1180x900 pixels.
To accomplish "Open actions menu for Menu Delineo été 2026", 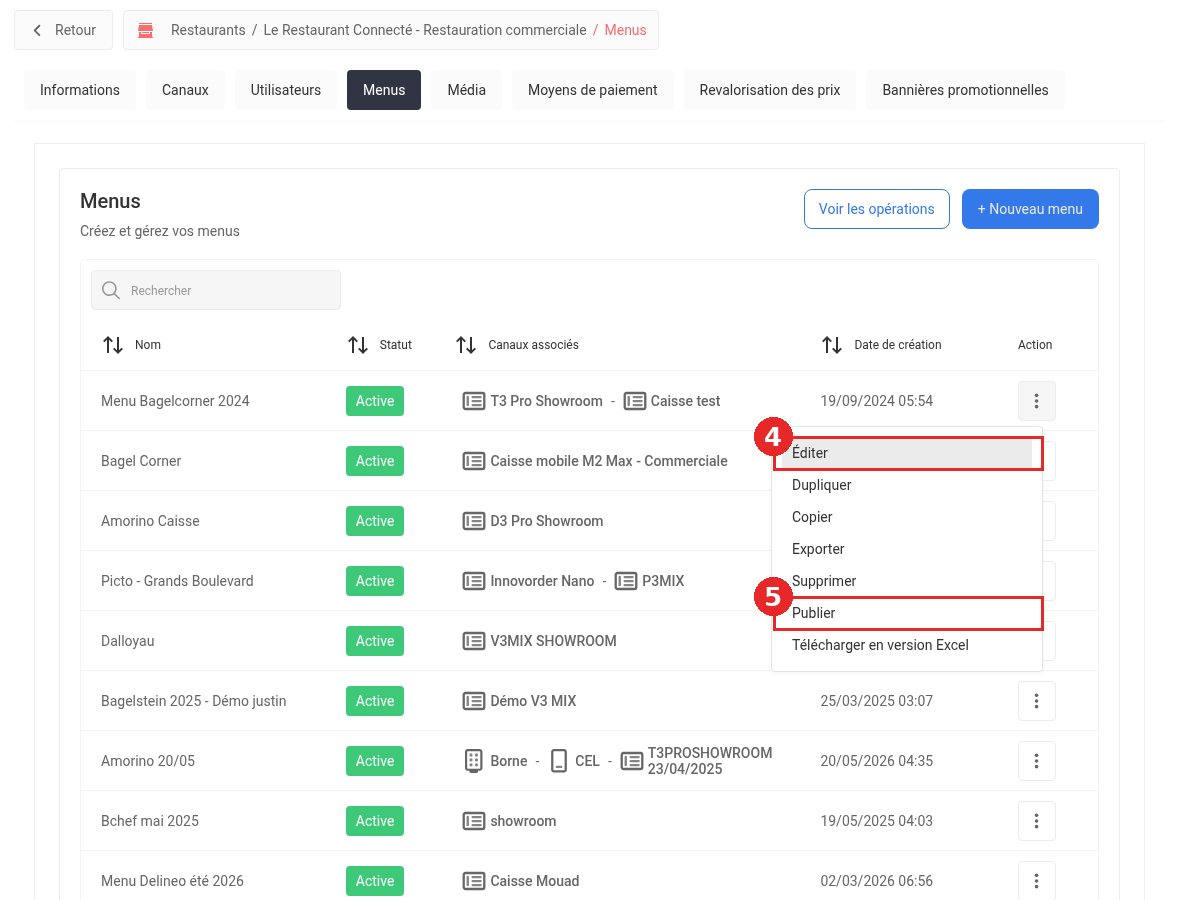I will click(1036, 880).
